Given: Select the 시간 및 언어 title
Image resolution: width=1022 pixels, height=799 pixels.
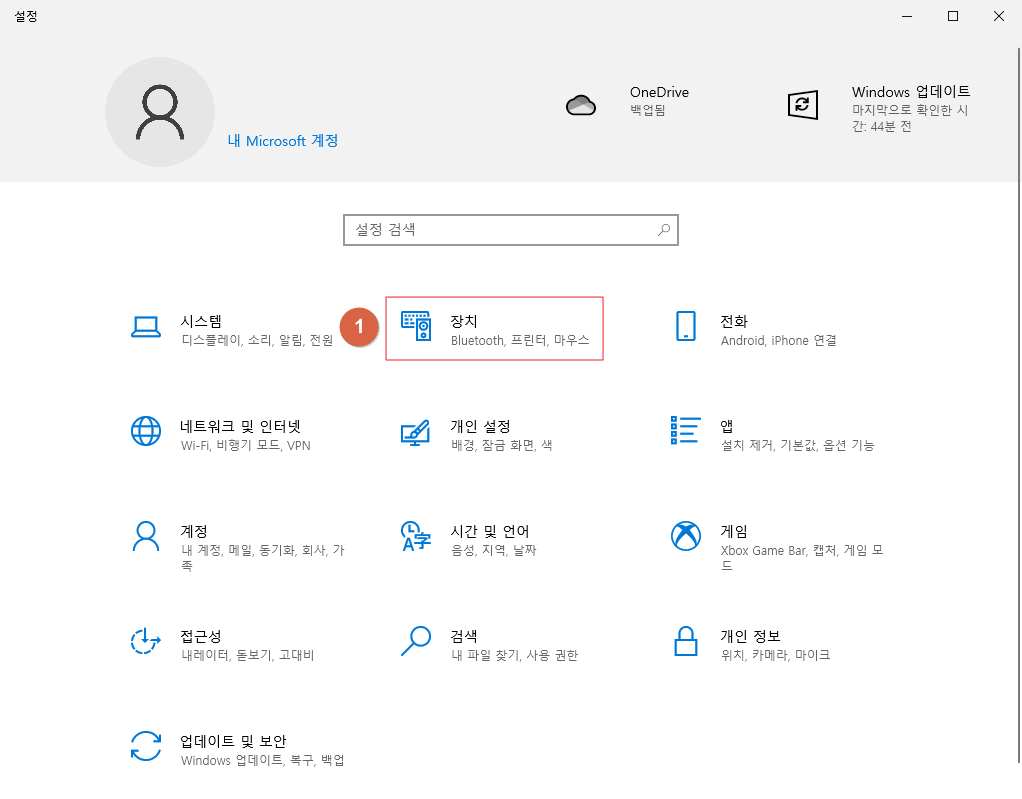Looking at the screenshot, I should (490, 531).
